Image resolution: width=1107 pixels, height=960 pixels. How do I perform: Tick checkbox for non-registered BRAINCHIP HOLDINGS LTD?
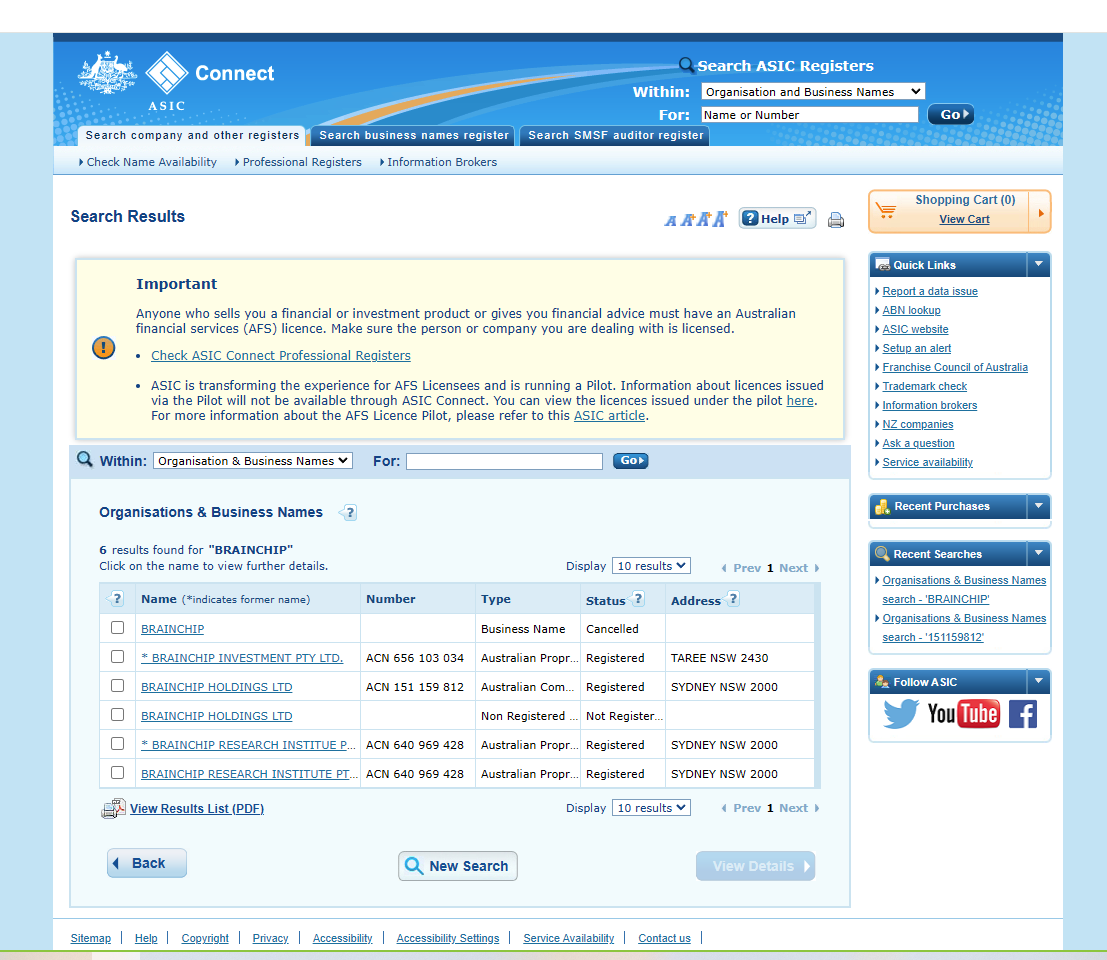pos(117,714)
